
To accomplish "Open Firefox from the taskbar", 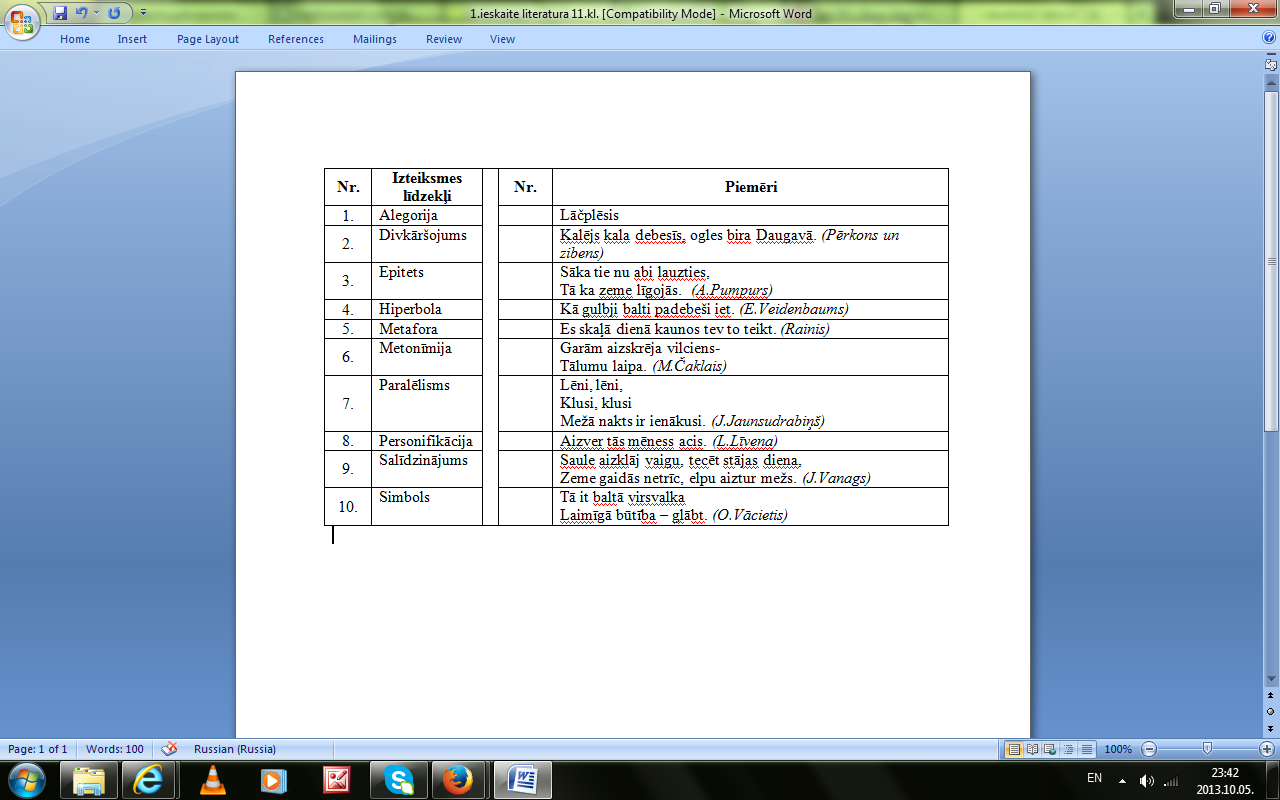I will click(x=458, y=779).
